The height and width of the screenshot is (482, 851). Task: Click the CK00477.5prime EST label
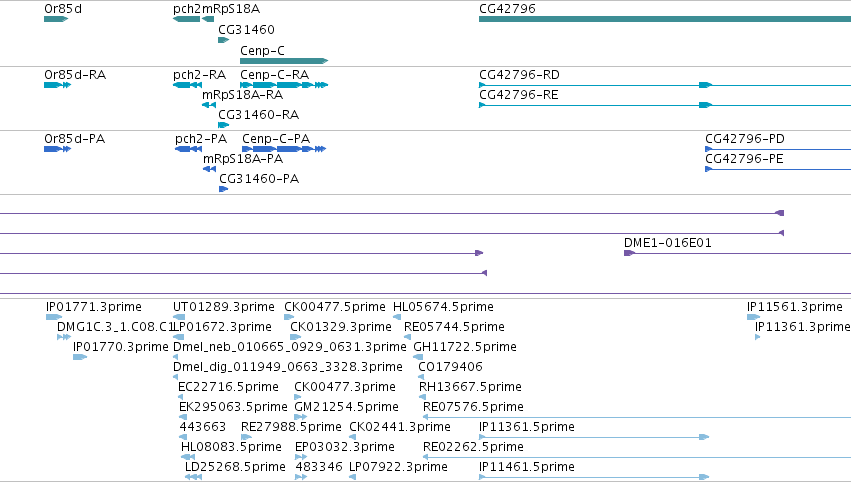[335, 307]
